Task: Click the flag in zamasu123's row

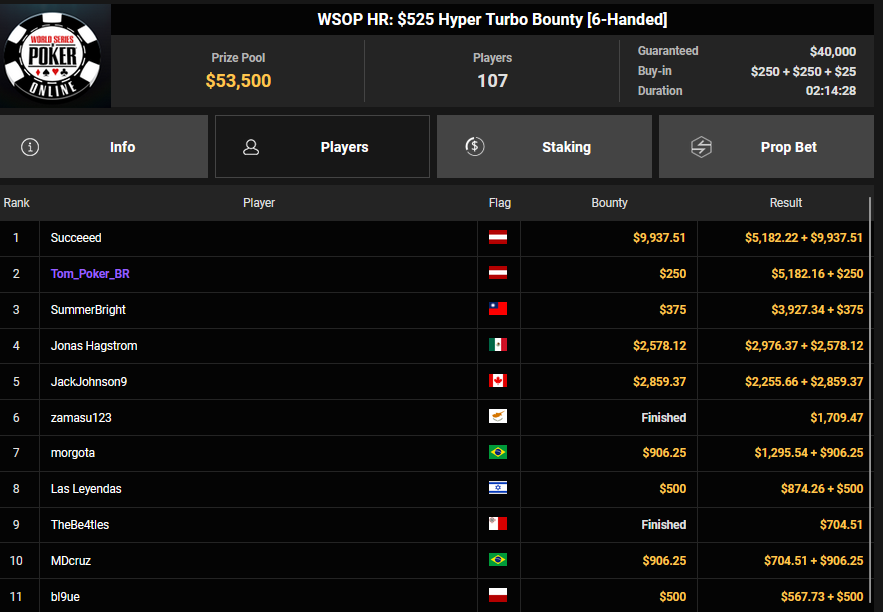Action: [x=498, y=417]
